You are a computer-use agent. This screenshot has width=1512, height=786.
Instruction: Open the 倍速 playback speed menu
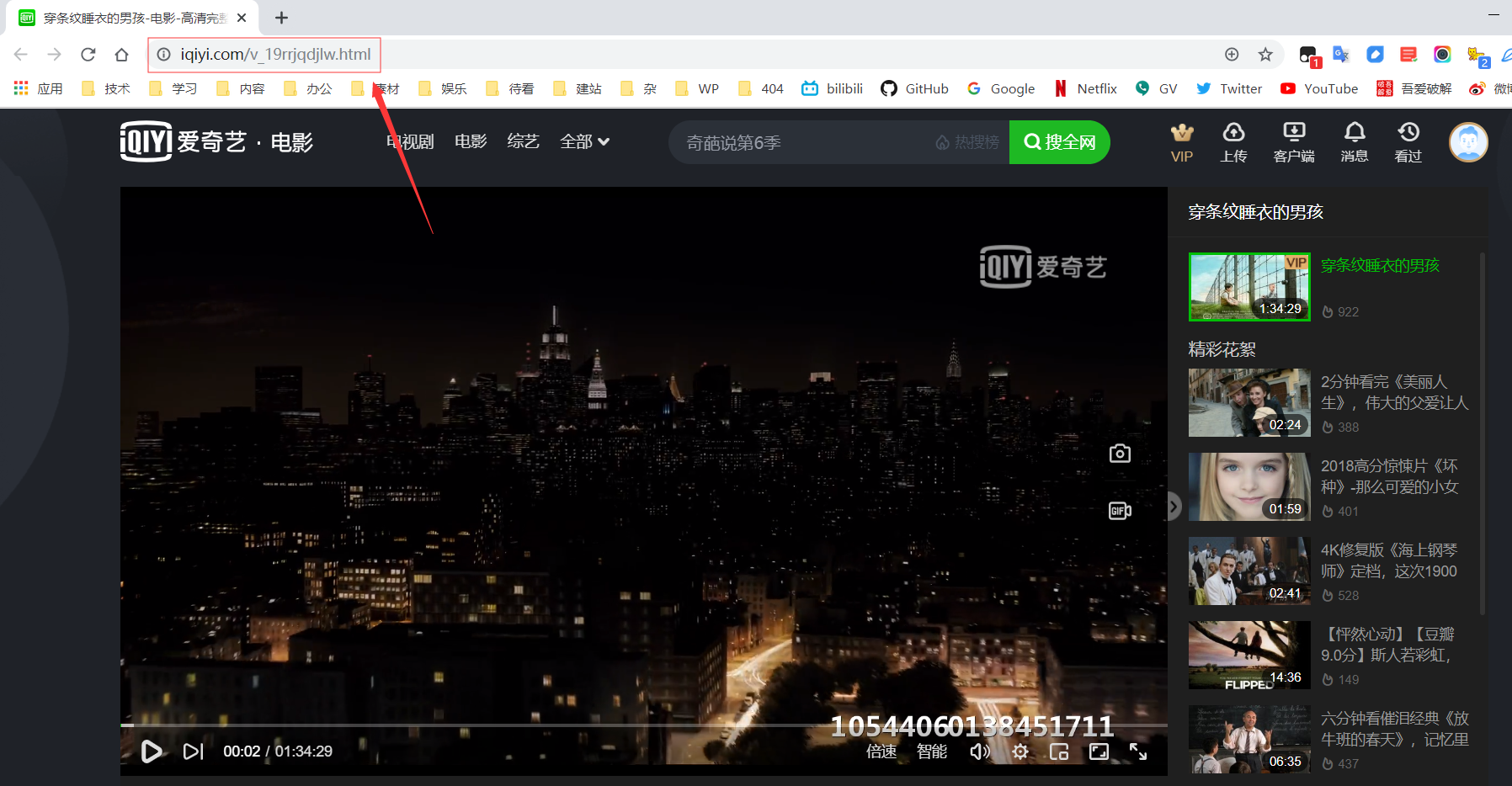tap(881, 751)
